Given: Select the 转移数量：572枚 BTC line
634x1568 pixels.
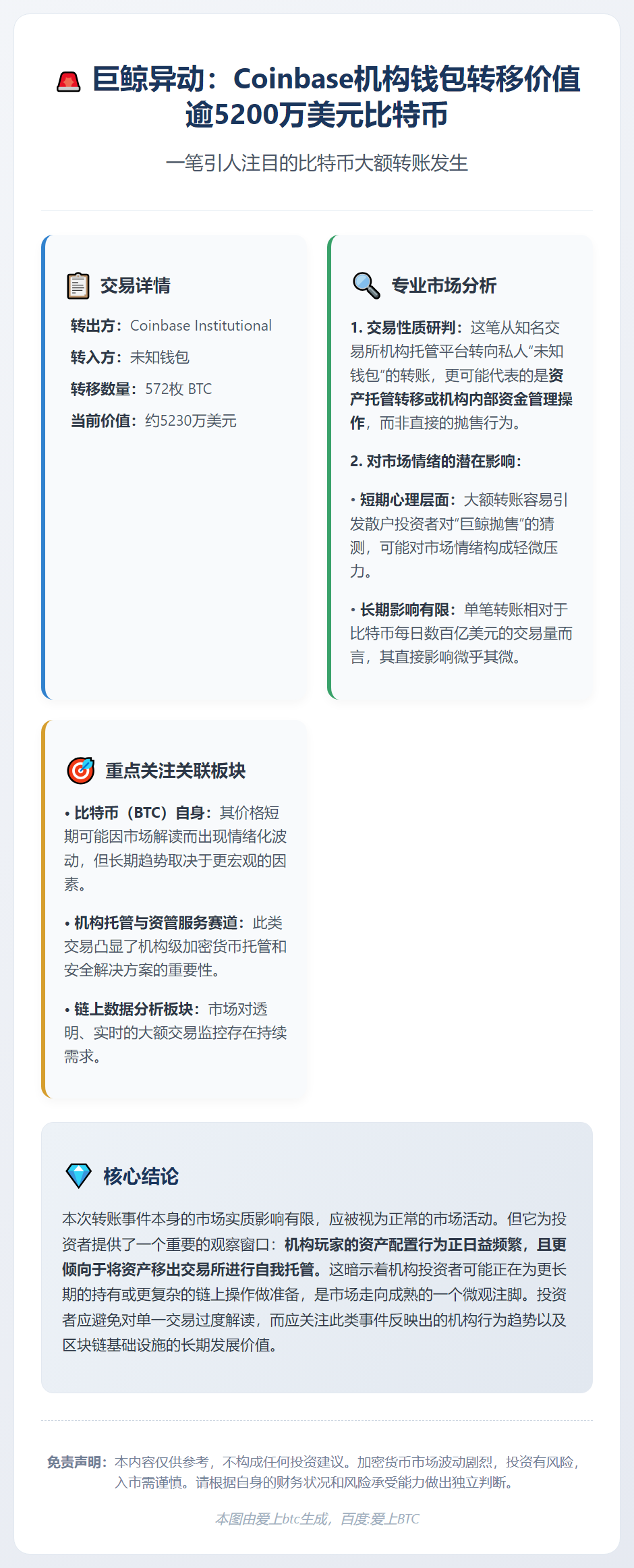Looking at the screenshot, I should click(142, 389).
